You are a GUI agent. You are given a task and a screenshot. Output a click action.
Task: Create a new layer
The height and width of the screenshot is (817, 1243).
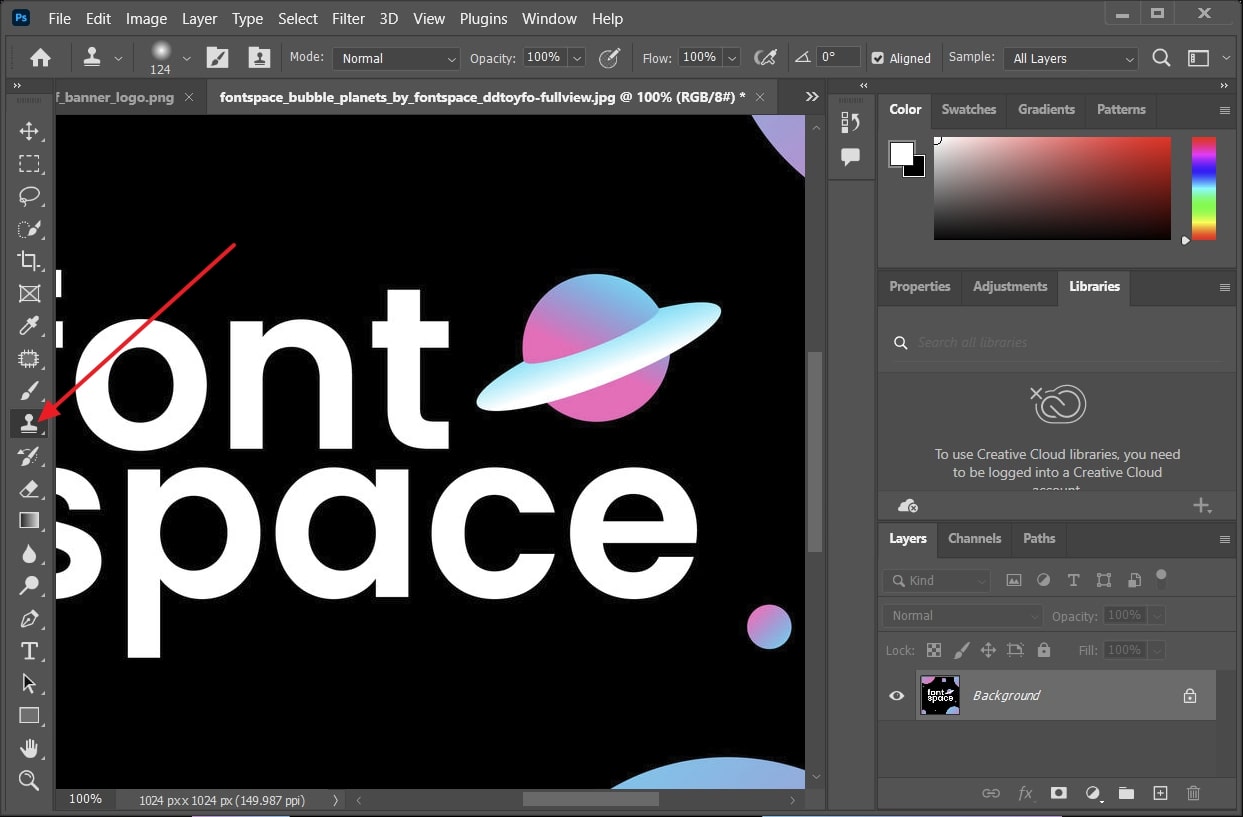[x=1160, y=793]
